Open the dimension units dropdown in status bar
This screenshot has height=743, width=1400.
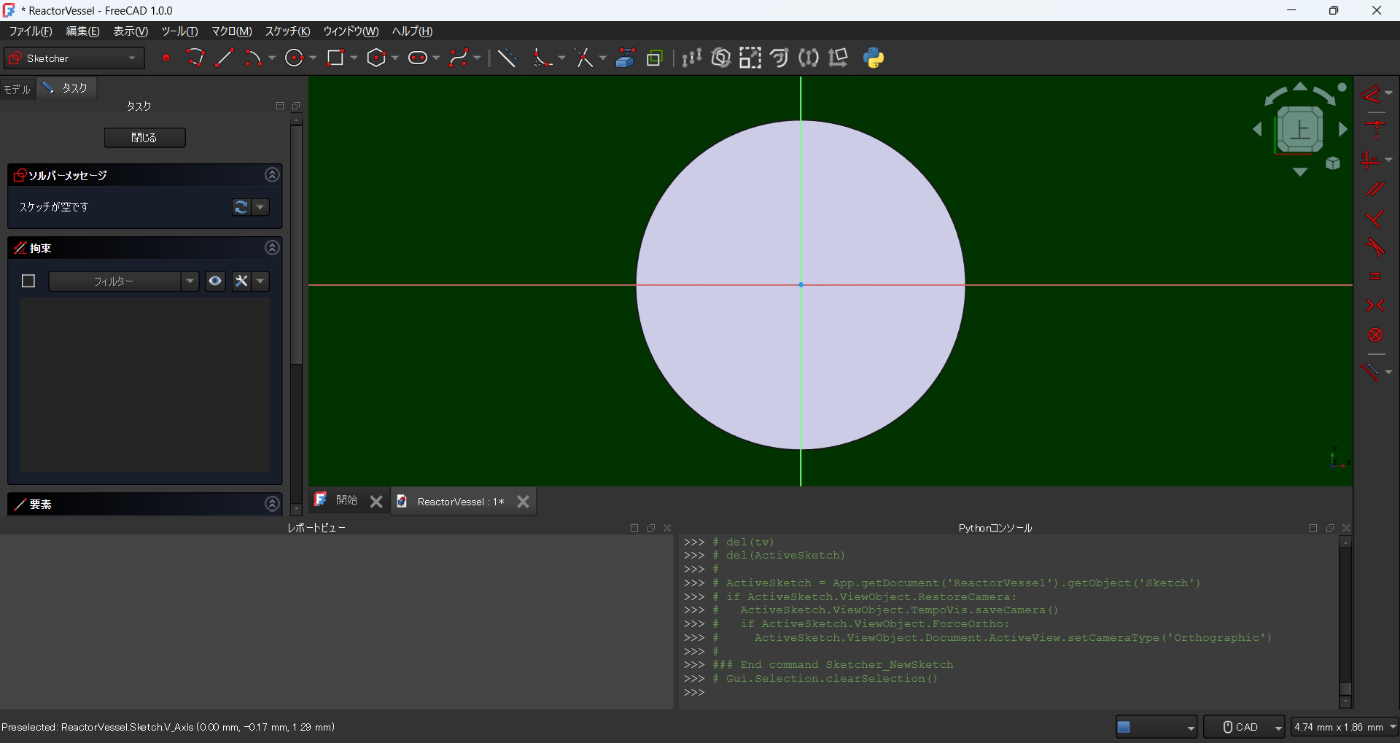(x=1343, y=727)
